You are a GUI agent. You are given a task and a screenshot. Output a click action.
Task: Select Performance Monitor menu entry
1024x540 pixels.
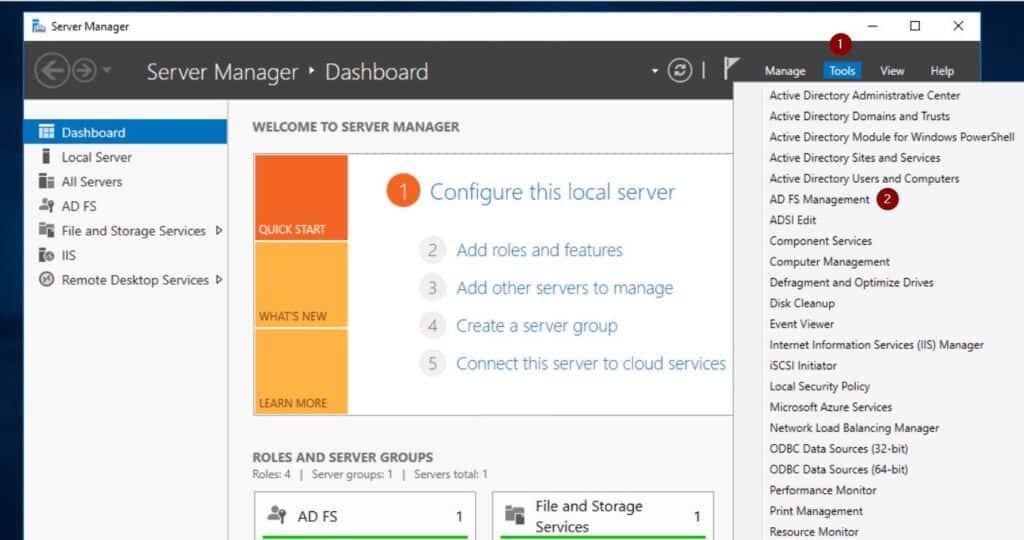[x=823, y=490]
